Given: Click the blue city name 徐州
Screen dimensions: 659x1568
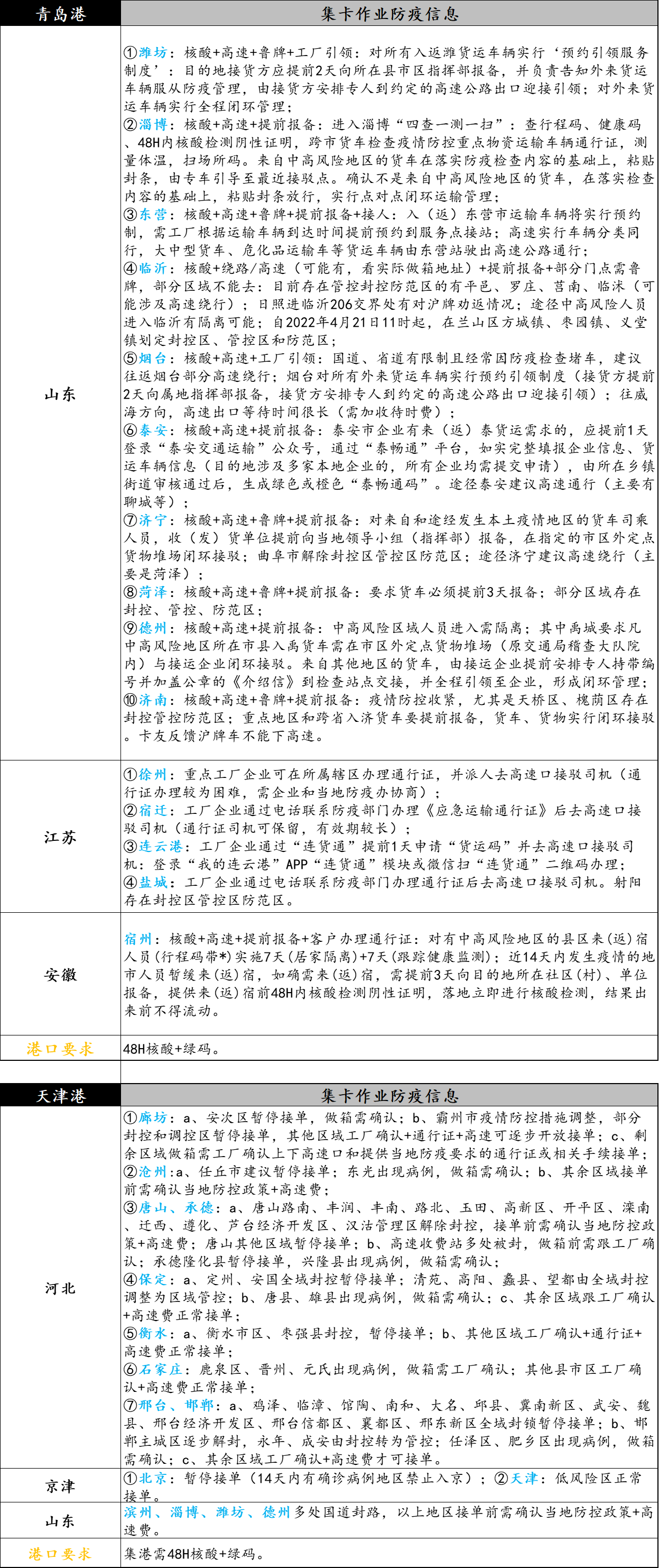Looking at the screenshot, I should tap(153, 774).
